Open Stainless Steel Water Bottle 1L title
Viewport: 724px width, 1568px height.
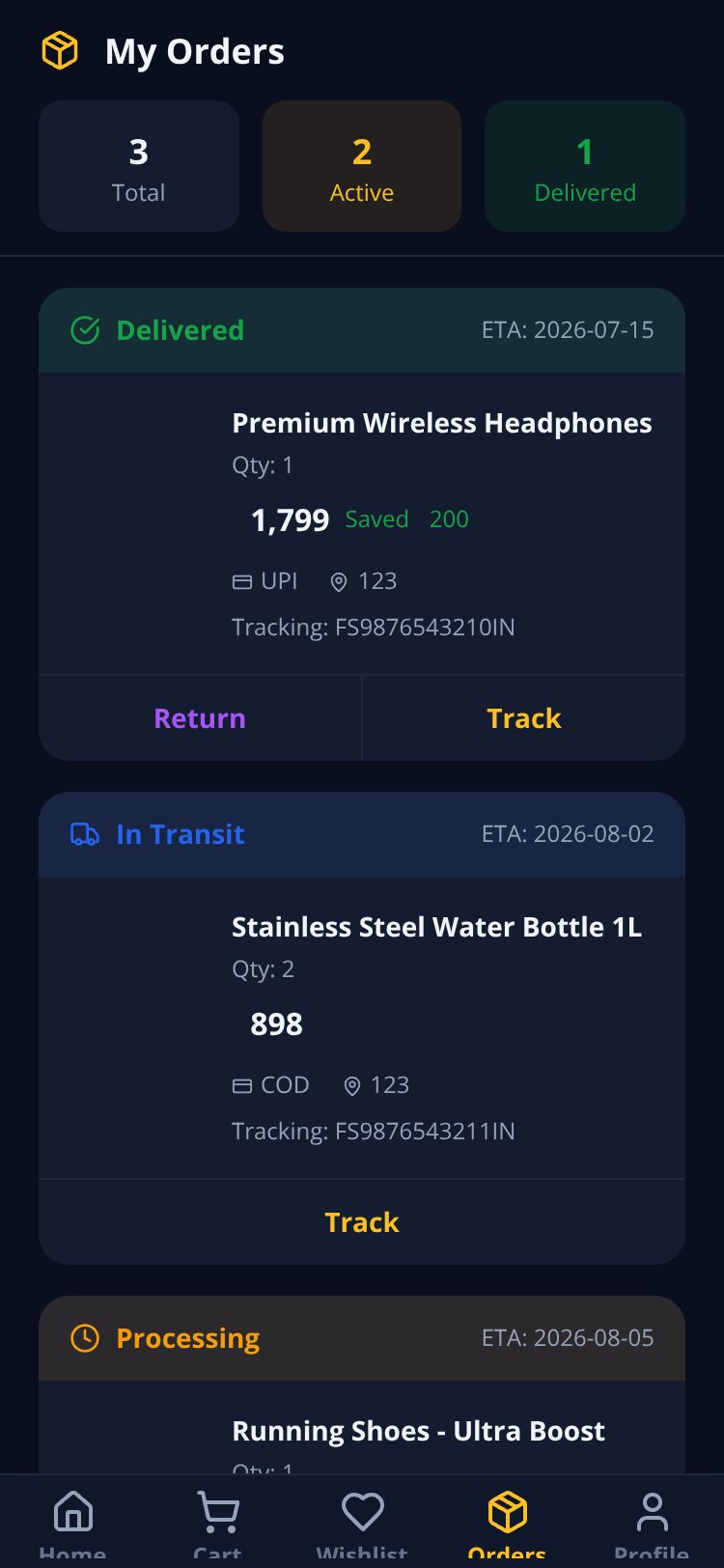[436, 927]
